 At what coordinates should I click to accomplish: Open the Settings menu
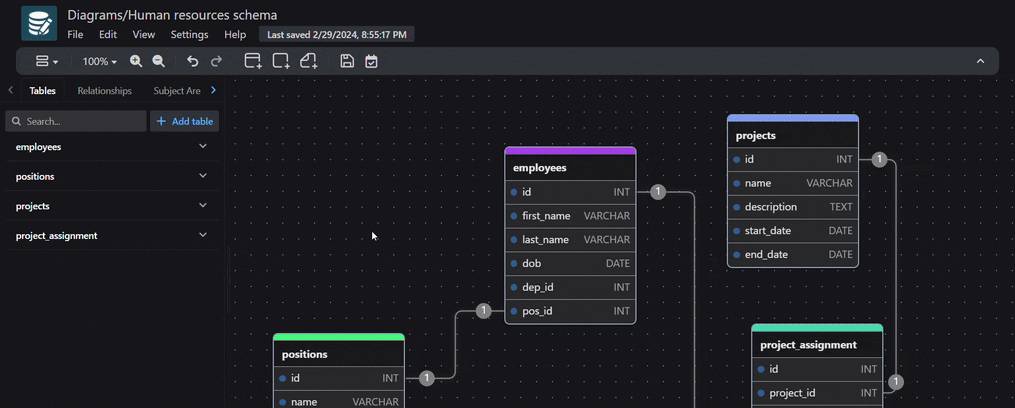(x=189, y=34)
